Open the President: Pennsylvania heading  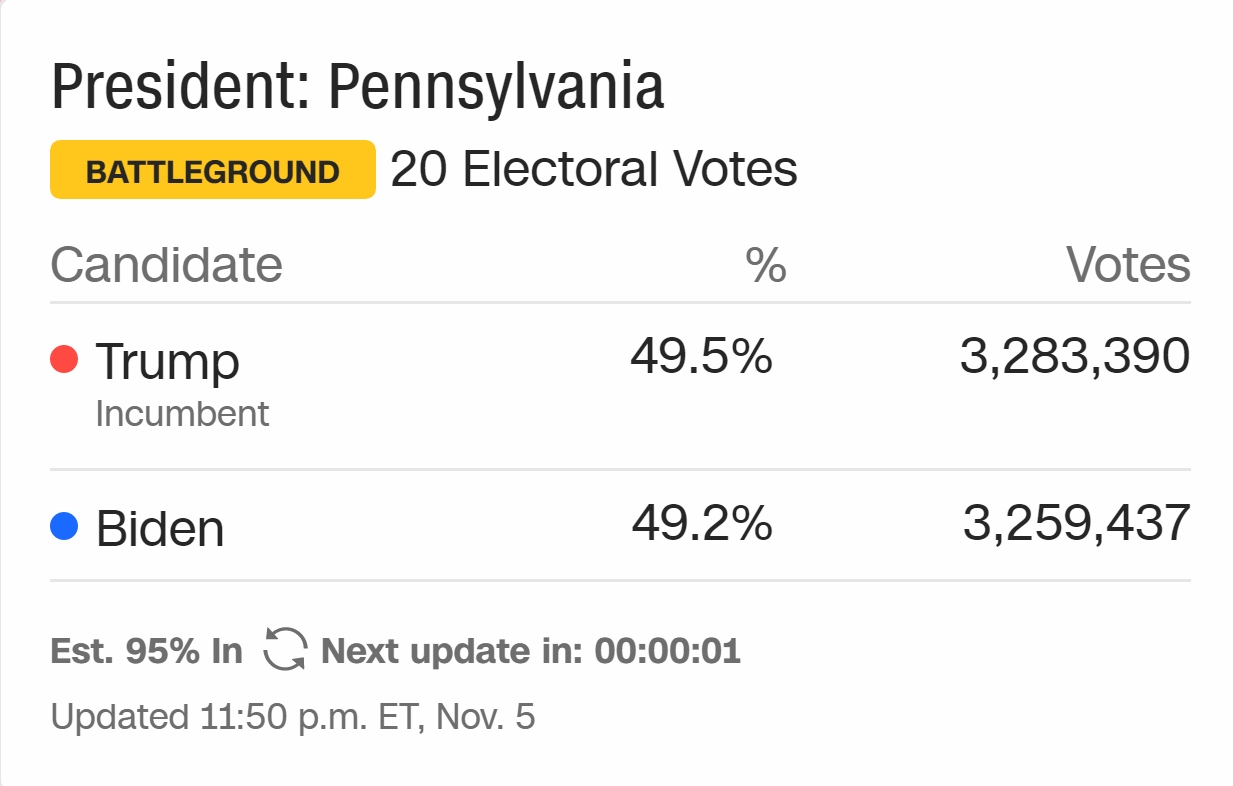point(358,87)
